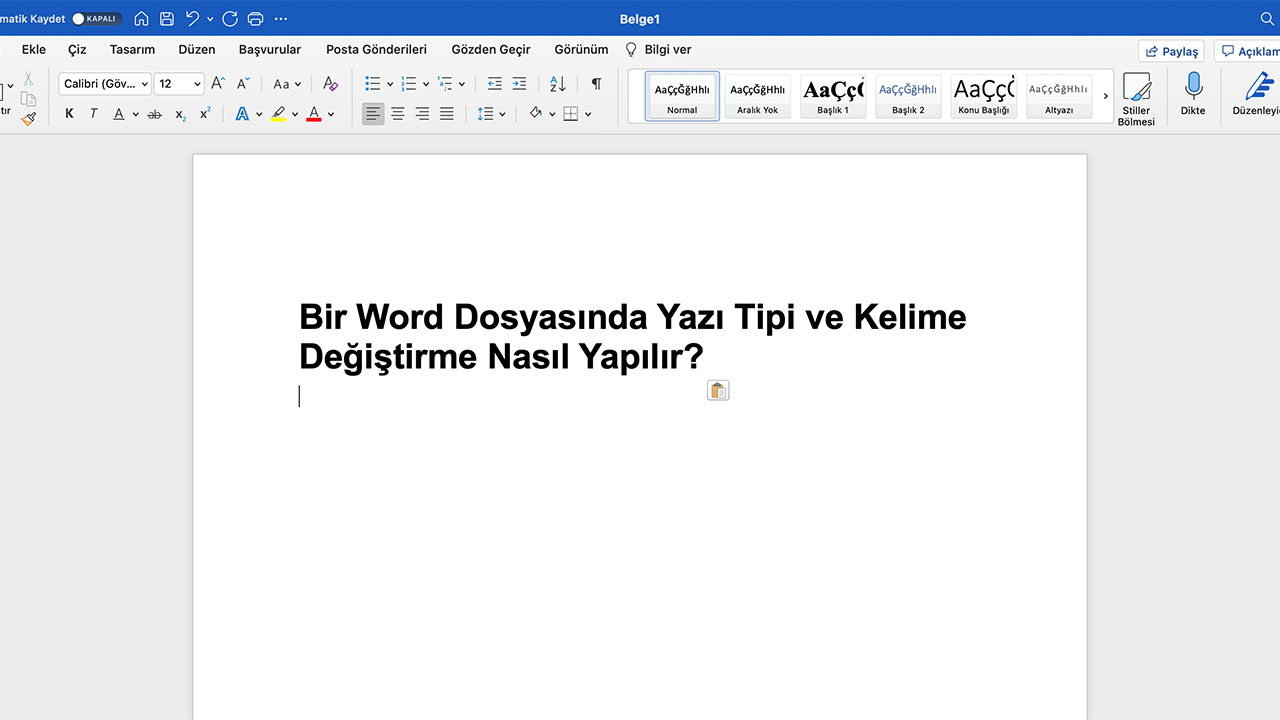Image resolution: width=1280 pixels, height=720 pixels.
Task: Apply the Başlık 1 style
Action: coord(832,95)
